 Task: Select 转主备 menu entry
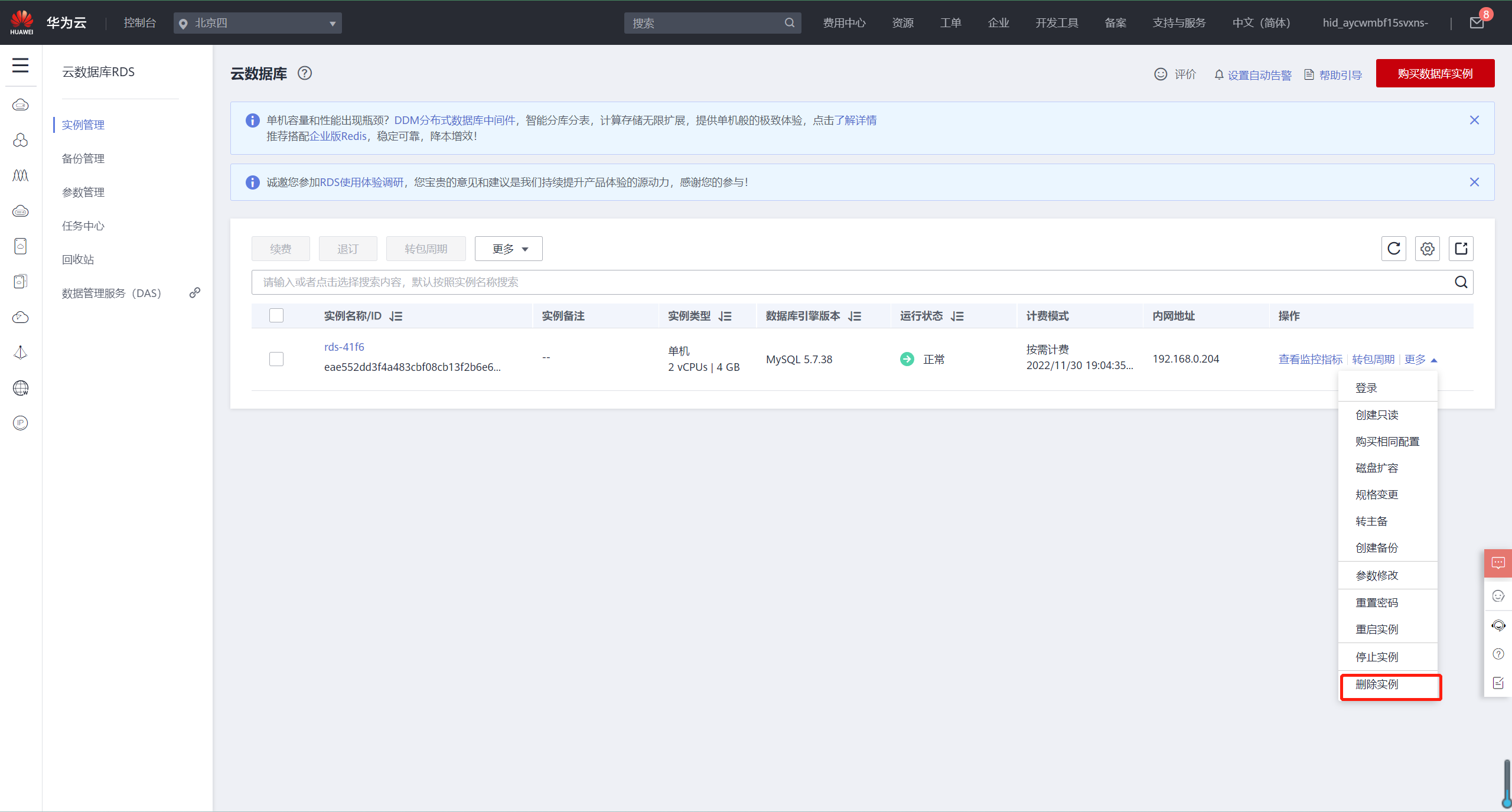point(1388,521)
